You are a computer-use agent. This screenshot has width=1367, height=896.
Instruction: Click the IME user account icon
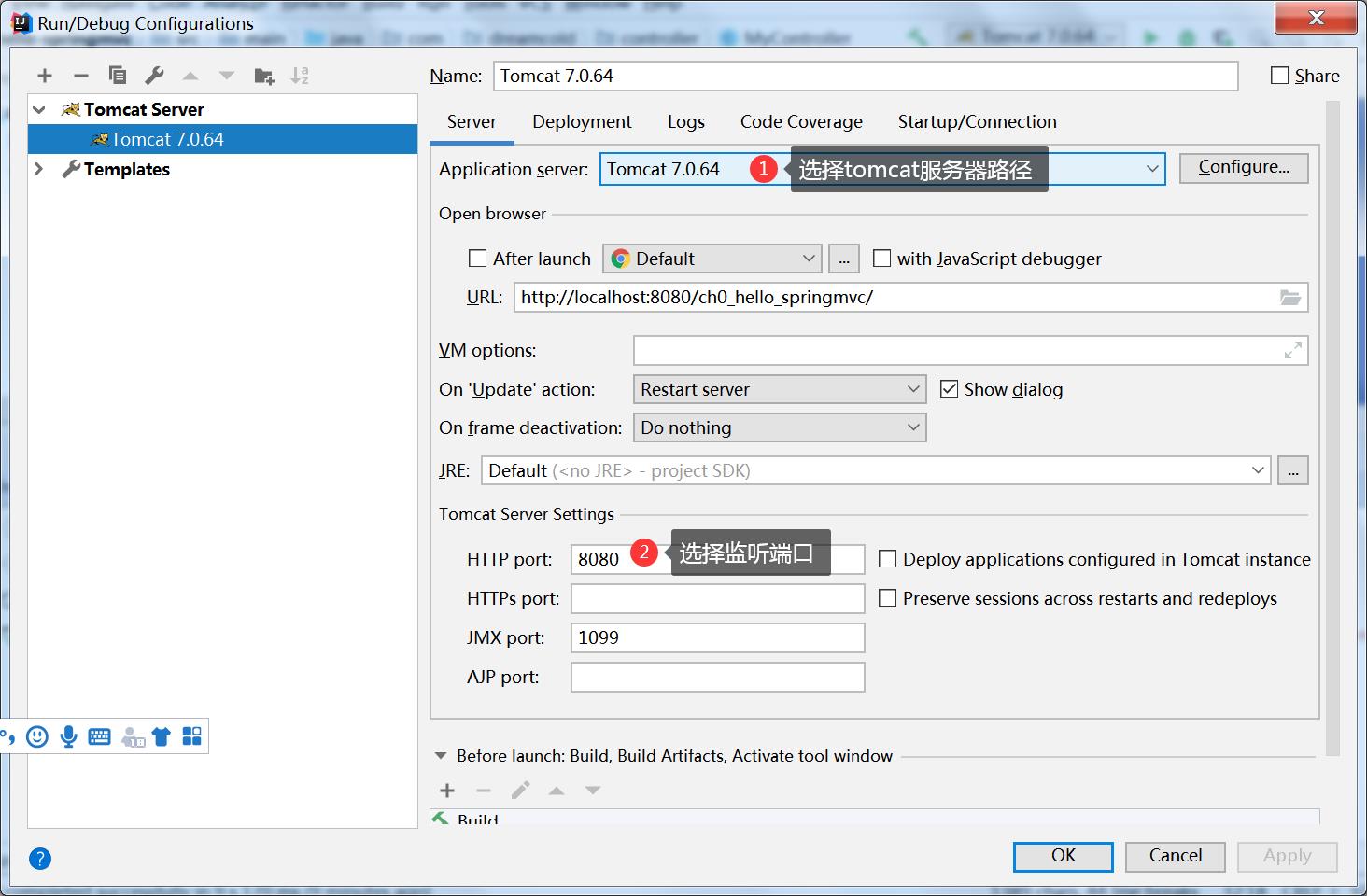[x=134, y=737]
